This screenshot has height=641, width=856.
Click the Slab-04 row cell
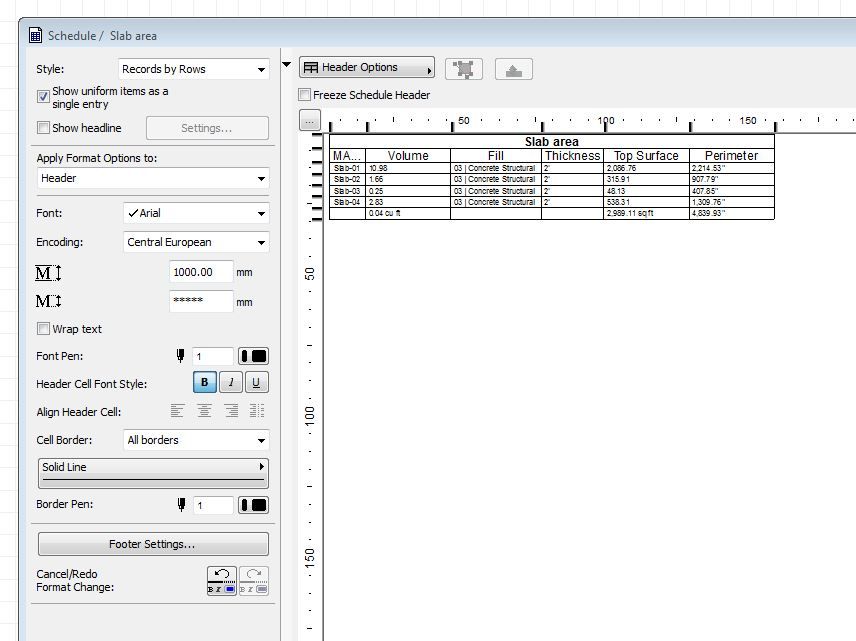(347, 202)
